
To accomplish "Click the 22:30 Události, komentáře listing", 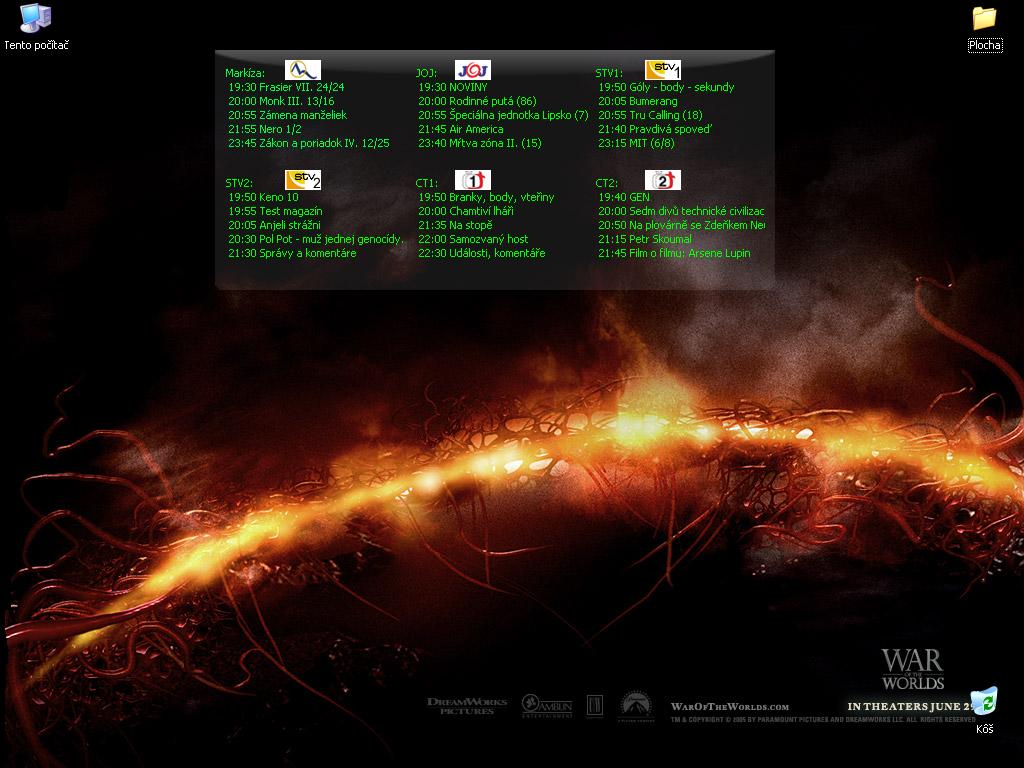I will 481,253.
